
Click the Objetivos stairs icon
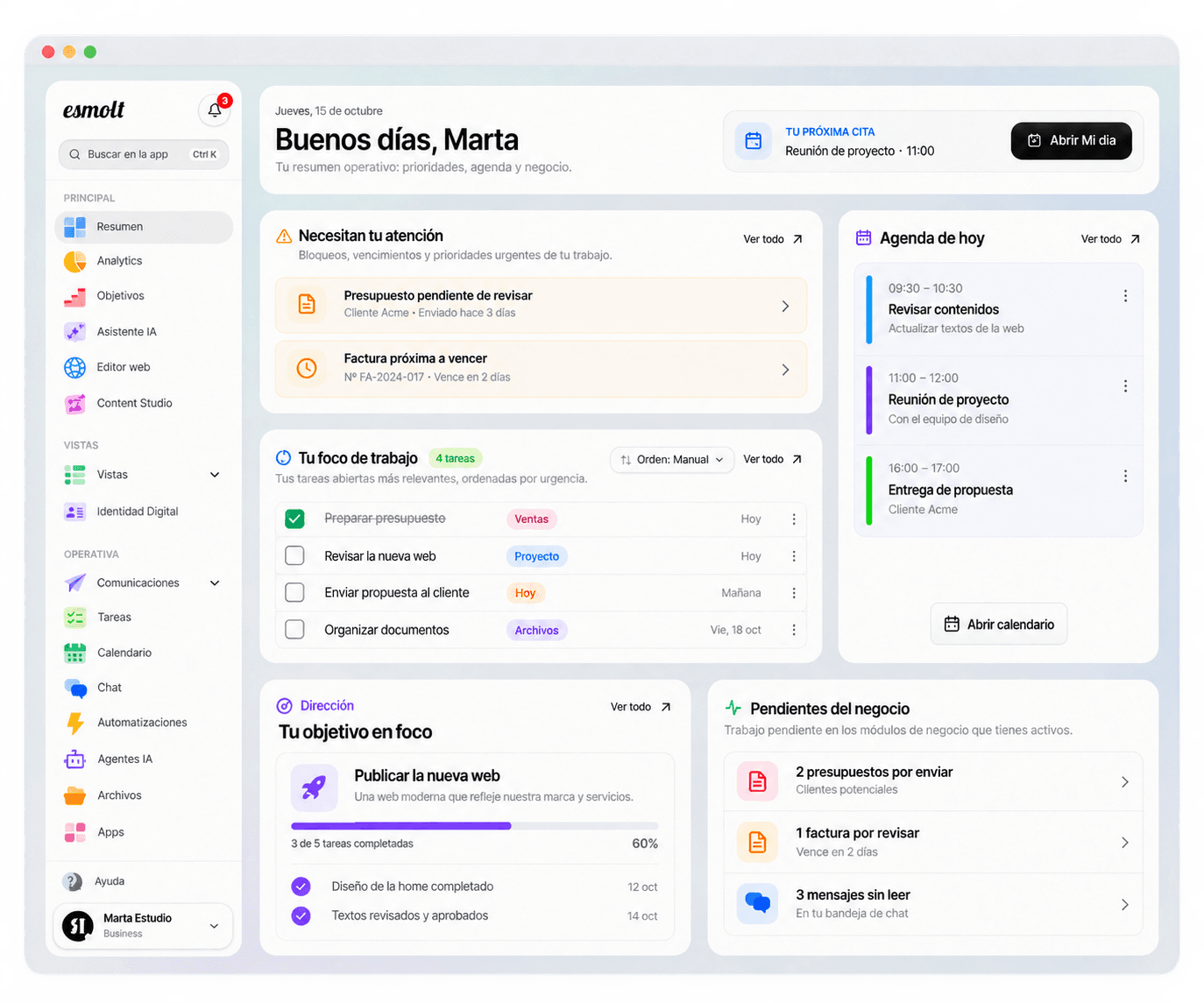pos(75,296)
